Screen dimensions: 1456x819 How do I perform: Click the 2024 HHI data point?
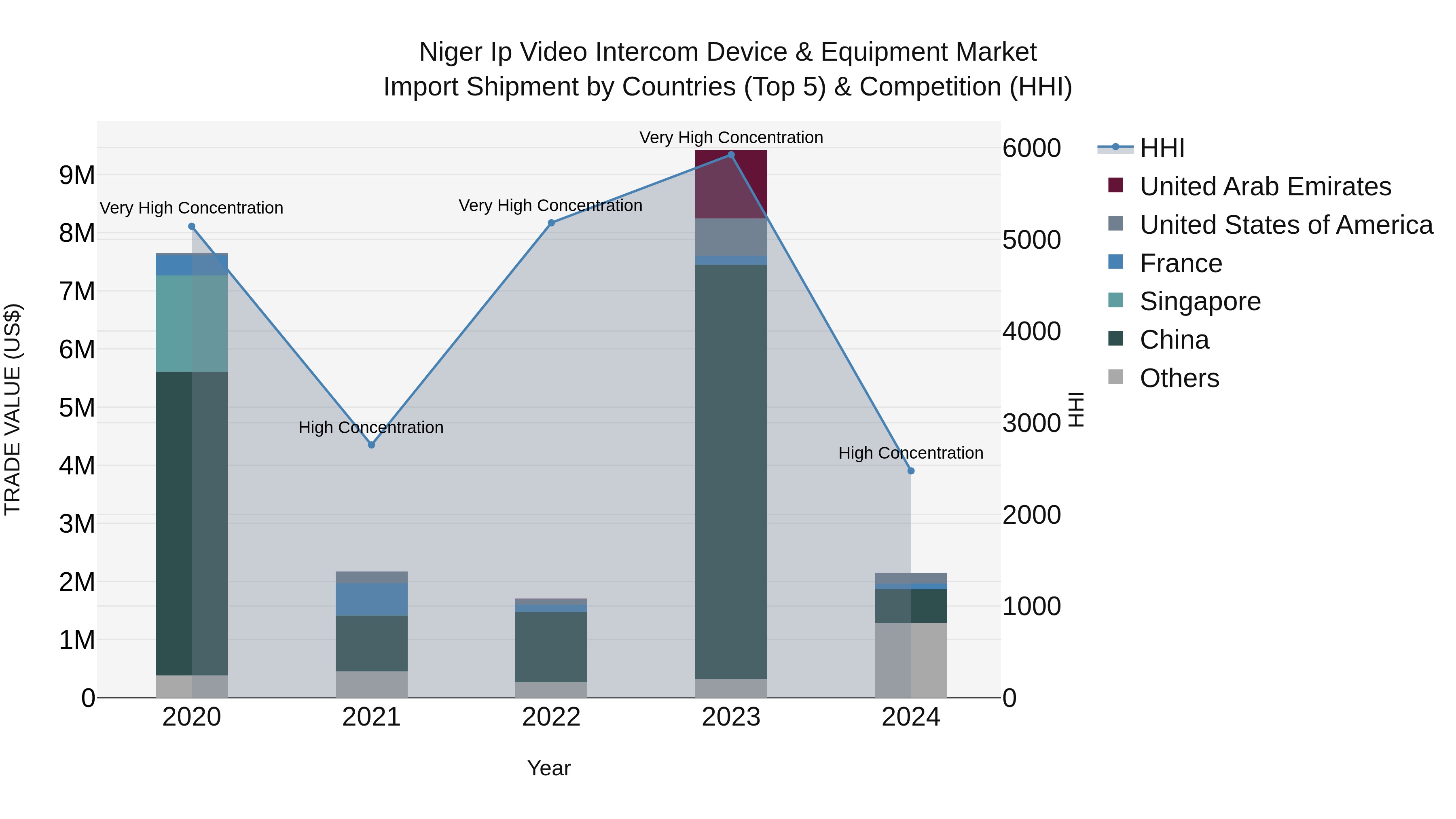[911, 471]
